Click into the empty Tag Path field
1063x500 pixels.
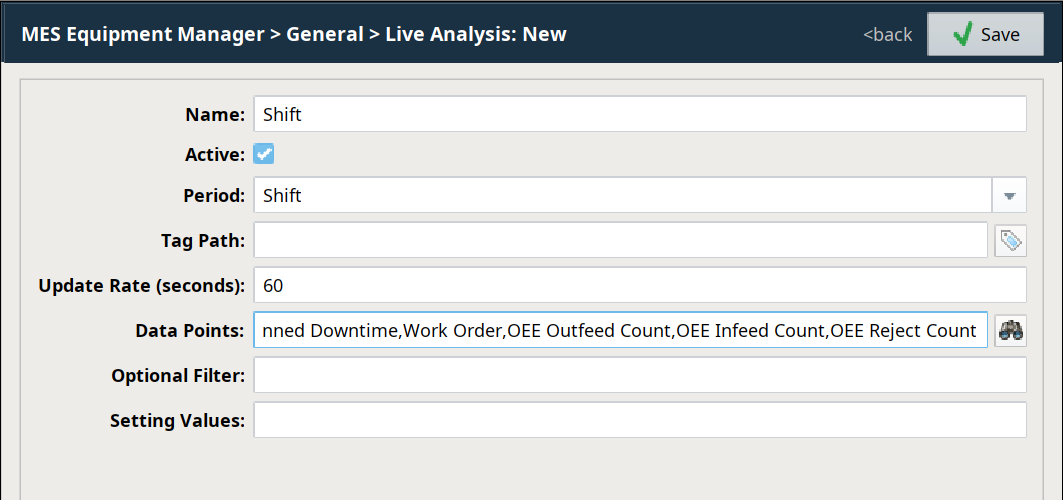620,240
